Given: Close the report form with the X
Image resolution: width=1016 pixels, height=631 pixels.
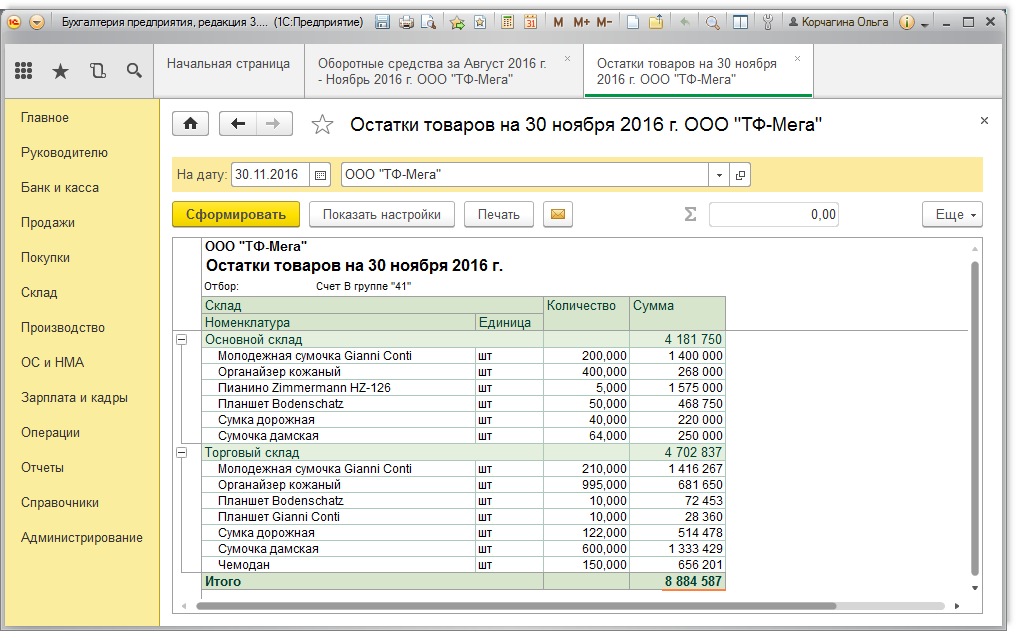Looking at the screenshot, I should point(984,120).
